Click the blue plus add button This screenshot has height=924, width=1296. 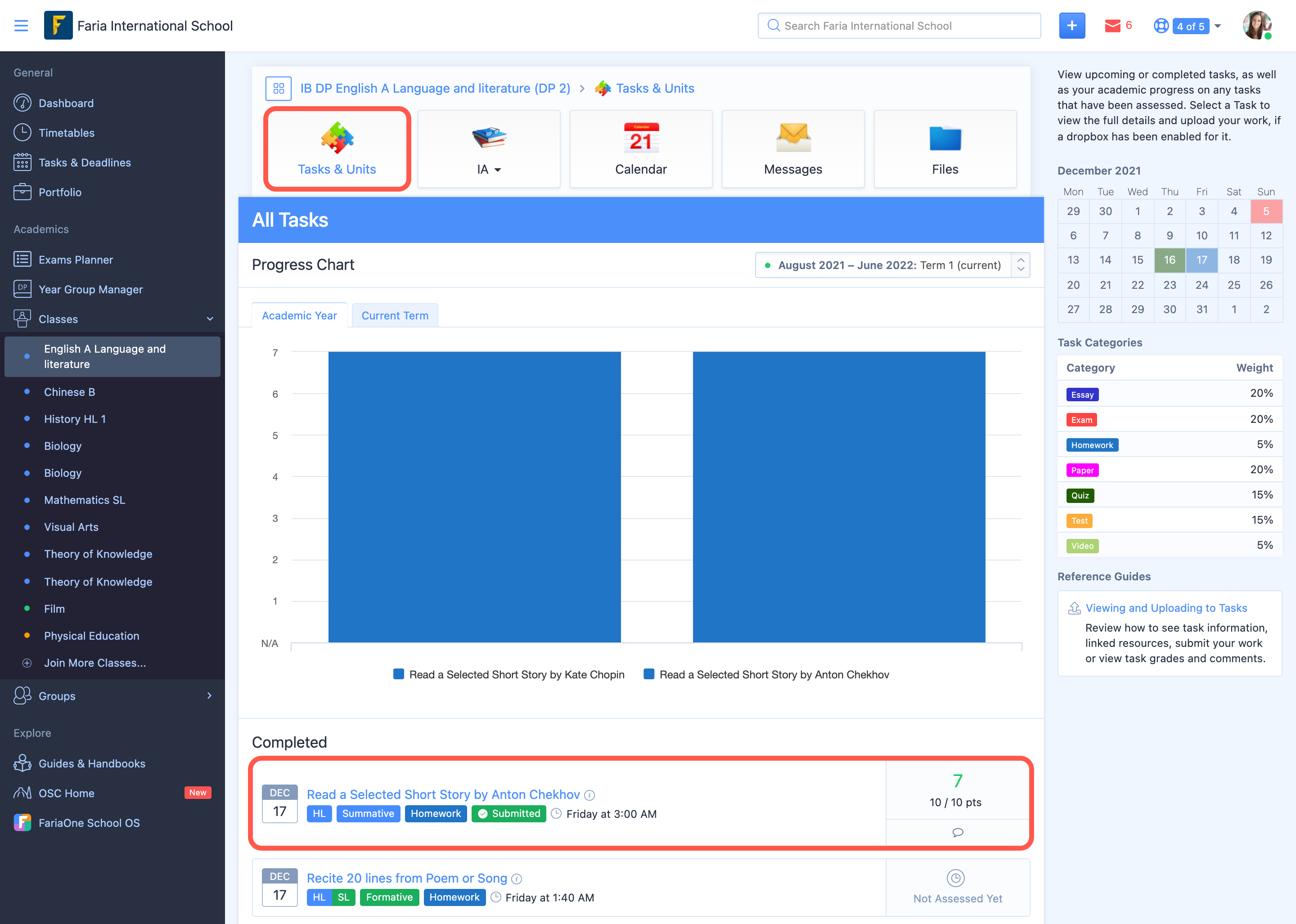coord(1072,26)
